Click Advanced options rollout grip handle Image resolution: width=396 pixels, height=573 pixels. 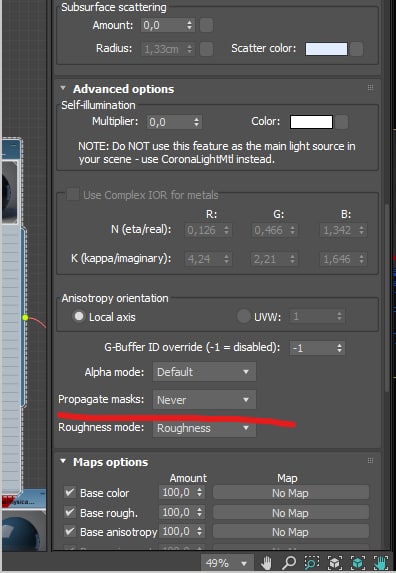click(x=370, y=88)
